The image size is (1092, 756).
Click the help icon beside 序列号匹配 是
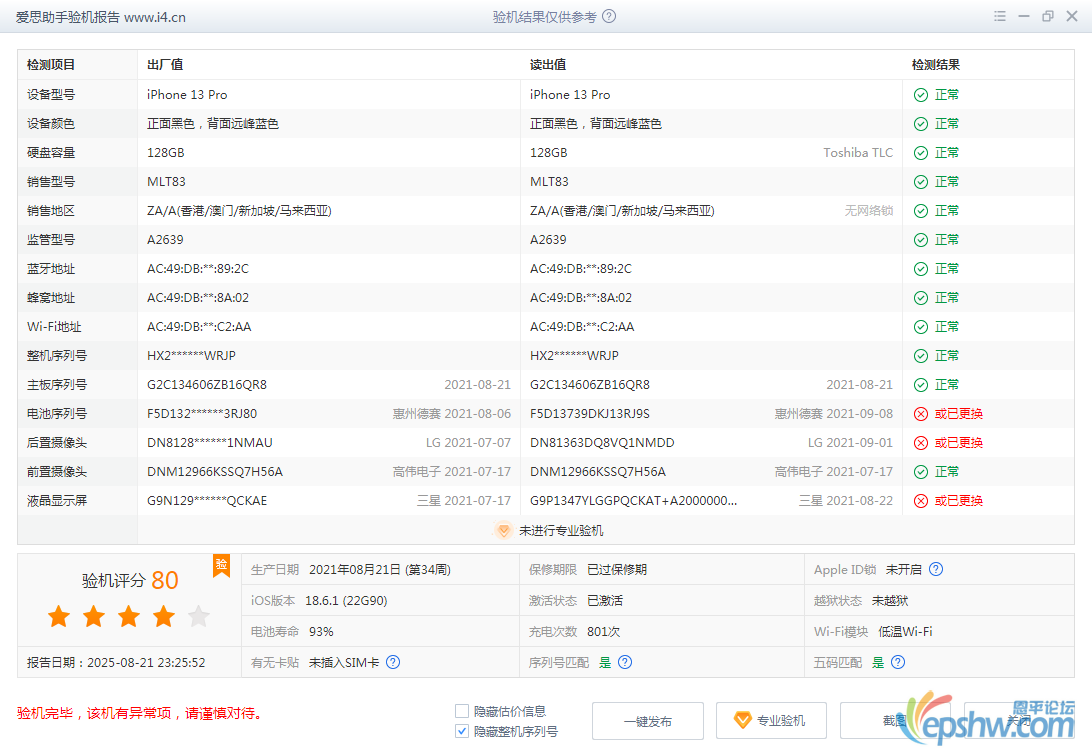pos(625,662)
